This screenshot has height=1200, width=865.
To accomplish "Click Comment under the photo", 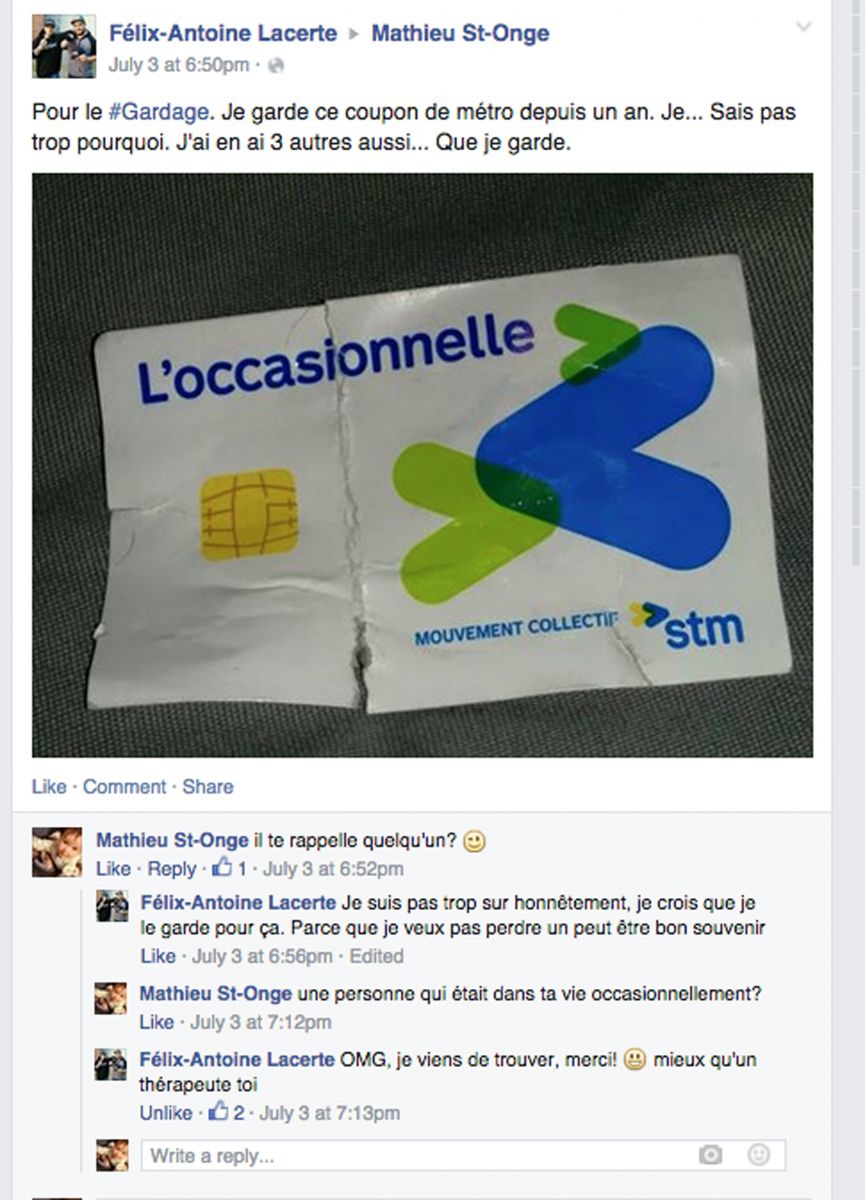I will click(x=124, y=787).
